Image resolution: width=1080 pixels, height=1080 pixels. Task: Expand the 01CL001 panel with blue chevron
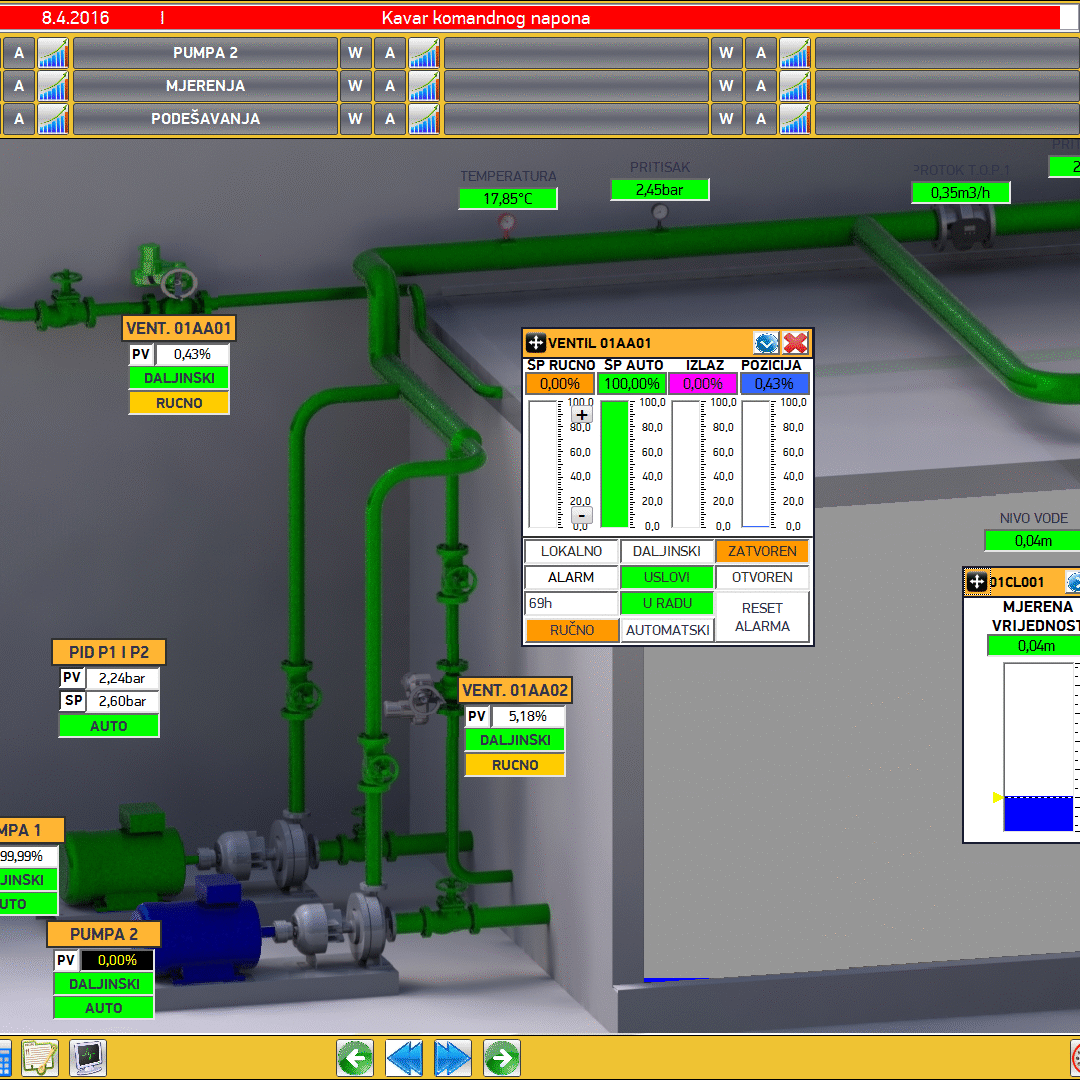(x=1074, y=582)
